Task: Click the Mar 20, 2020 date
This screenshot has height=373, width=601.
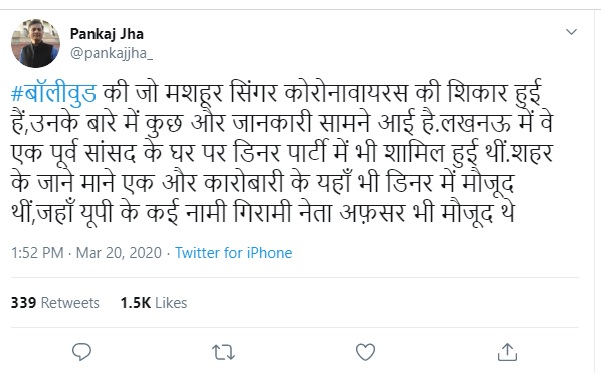Action: [x=119, y=253]
